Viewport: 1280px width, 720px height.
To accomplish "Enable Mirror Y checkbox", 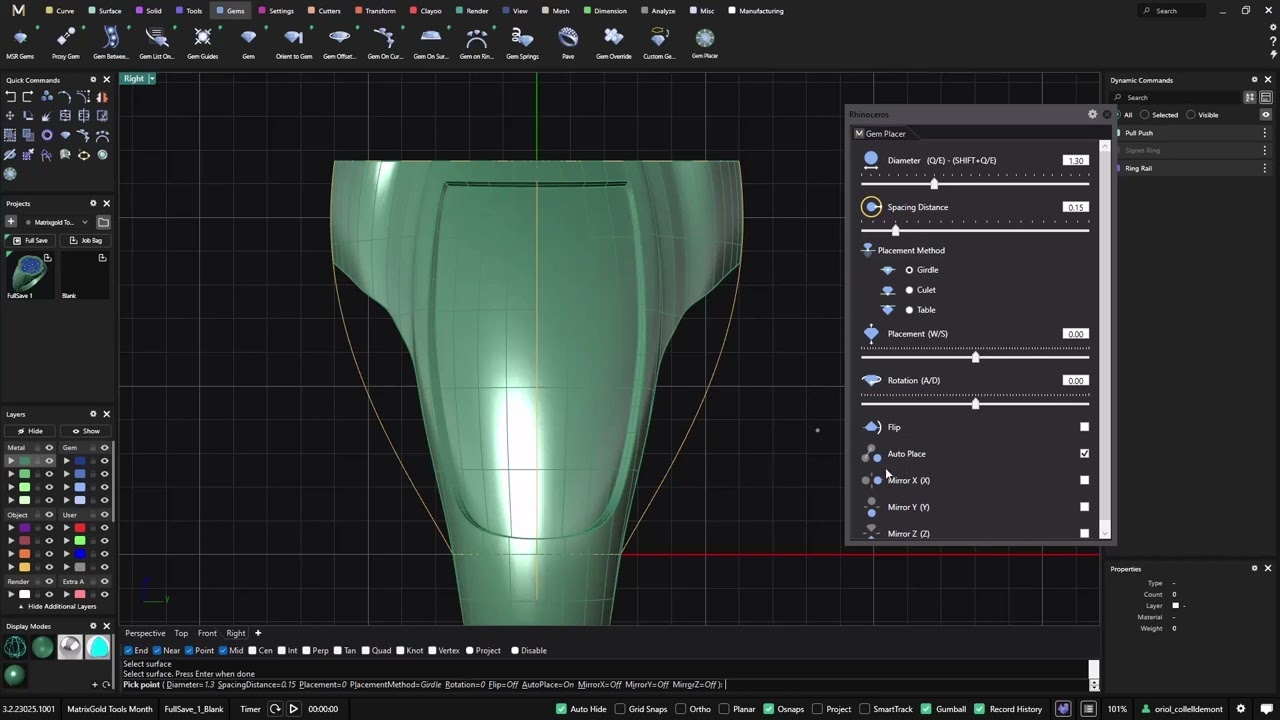I will (1084, 507).
